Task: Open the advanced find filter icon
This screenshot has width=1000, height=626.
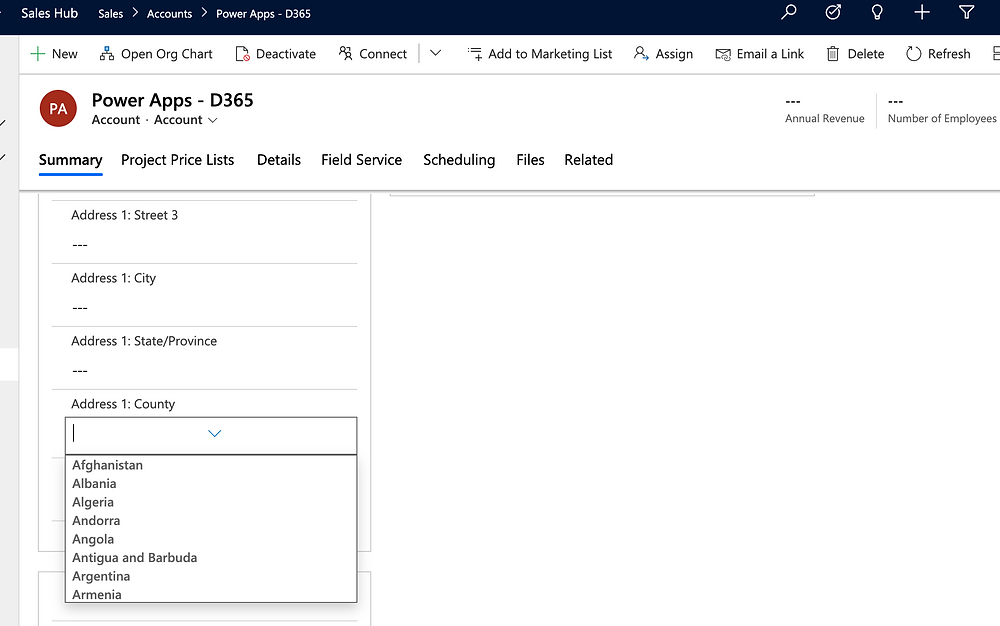Action: pyautogui.click(x=966, y=12)
